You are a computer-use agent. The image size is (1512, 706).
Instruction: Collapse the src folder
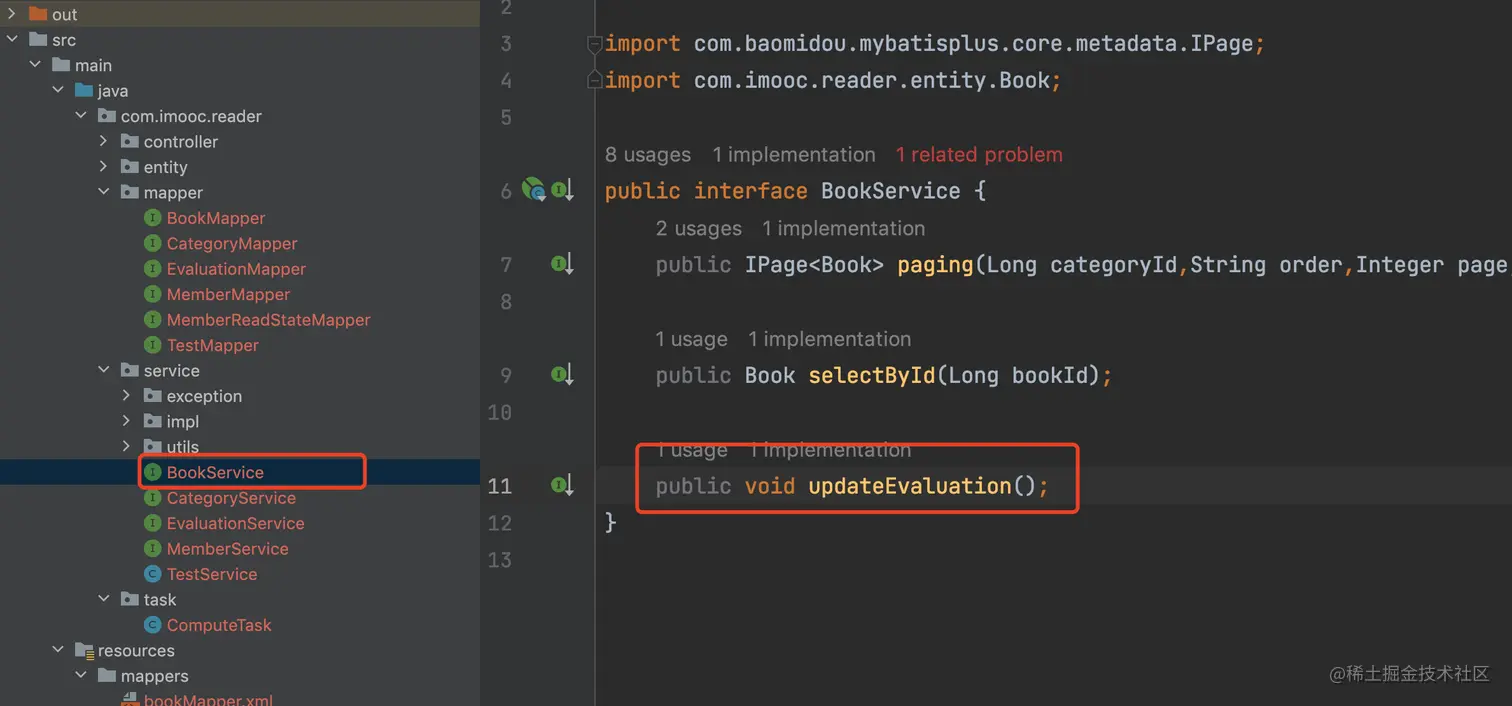click(12, 40)
